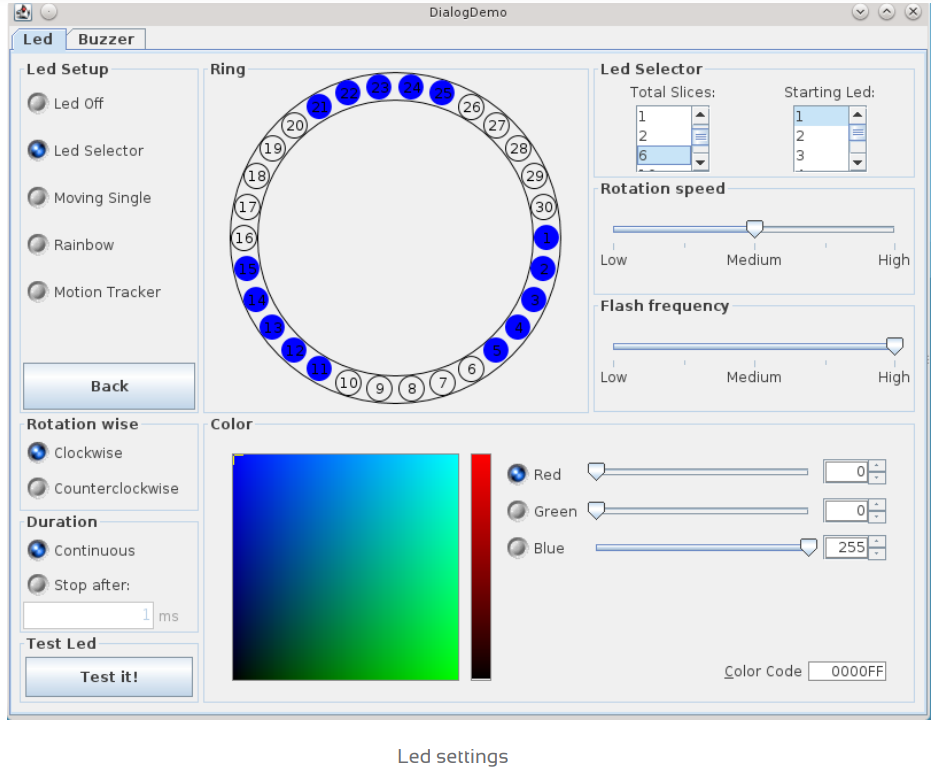933x769 pixels.
Task: Click the Back button
Action: click(x=109, y=386)
